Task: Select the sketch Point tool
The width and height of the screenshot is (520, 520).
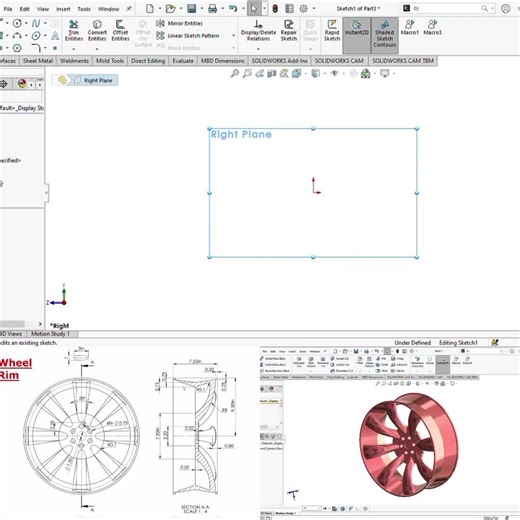Action: 55,48
